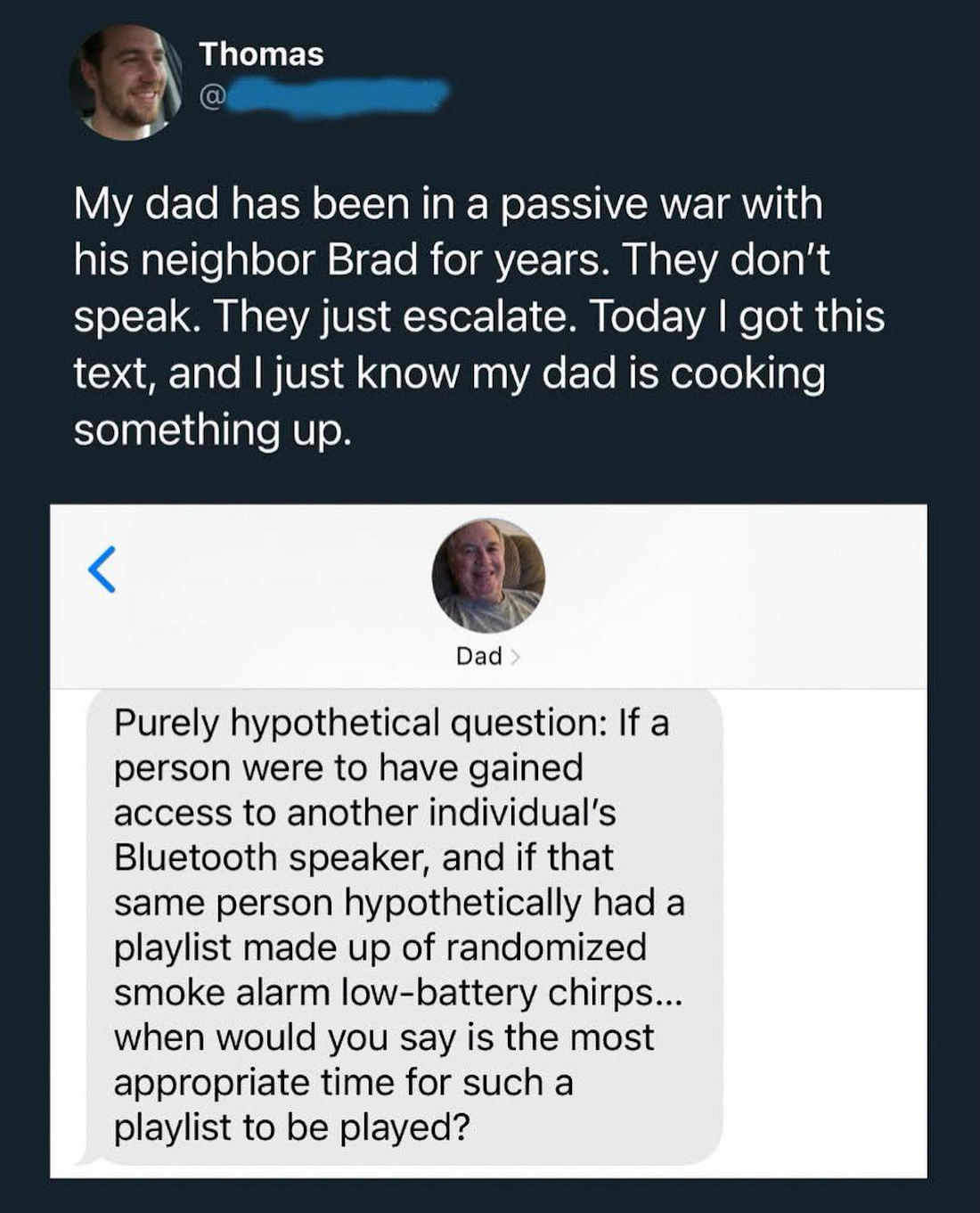
Task: Select the "smoke alarm low-battery chirps" line
Action: click(397, 993)
